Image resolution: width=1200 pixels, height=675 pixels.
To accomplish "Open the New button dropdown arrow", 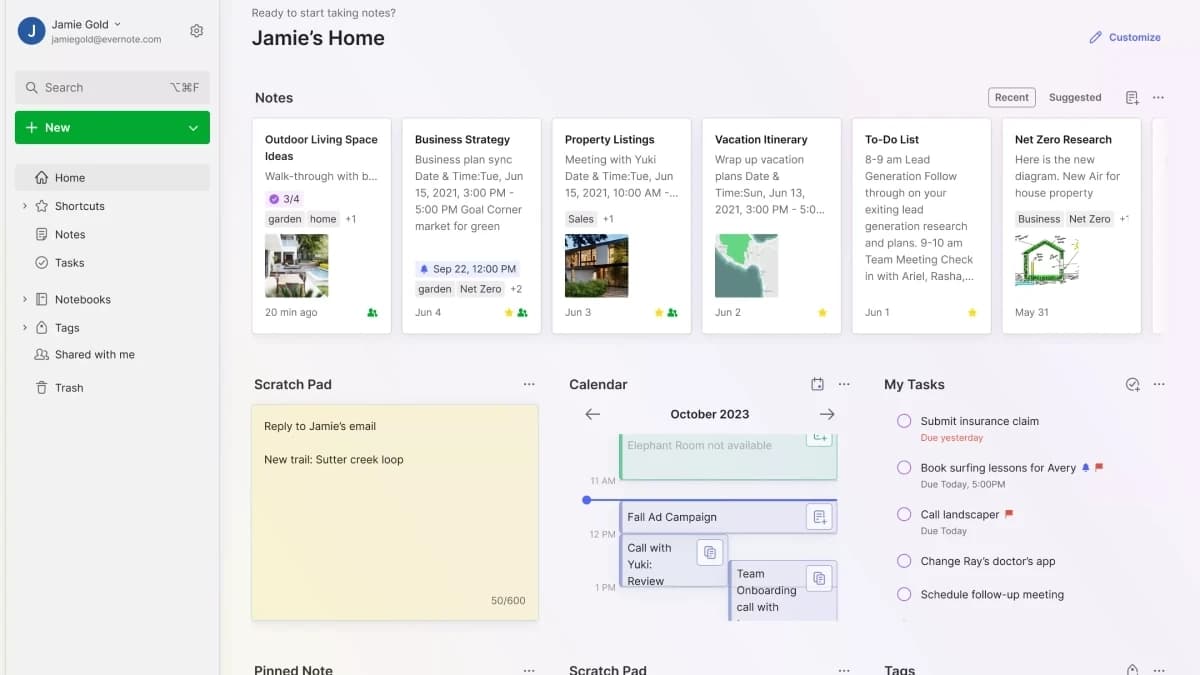I will (193, 128).
